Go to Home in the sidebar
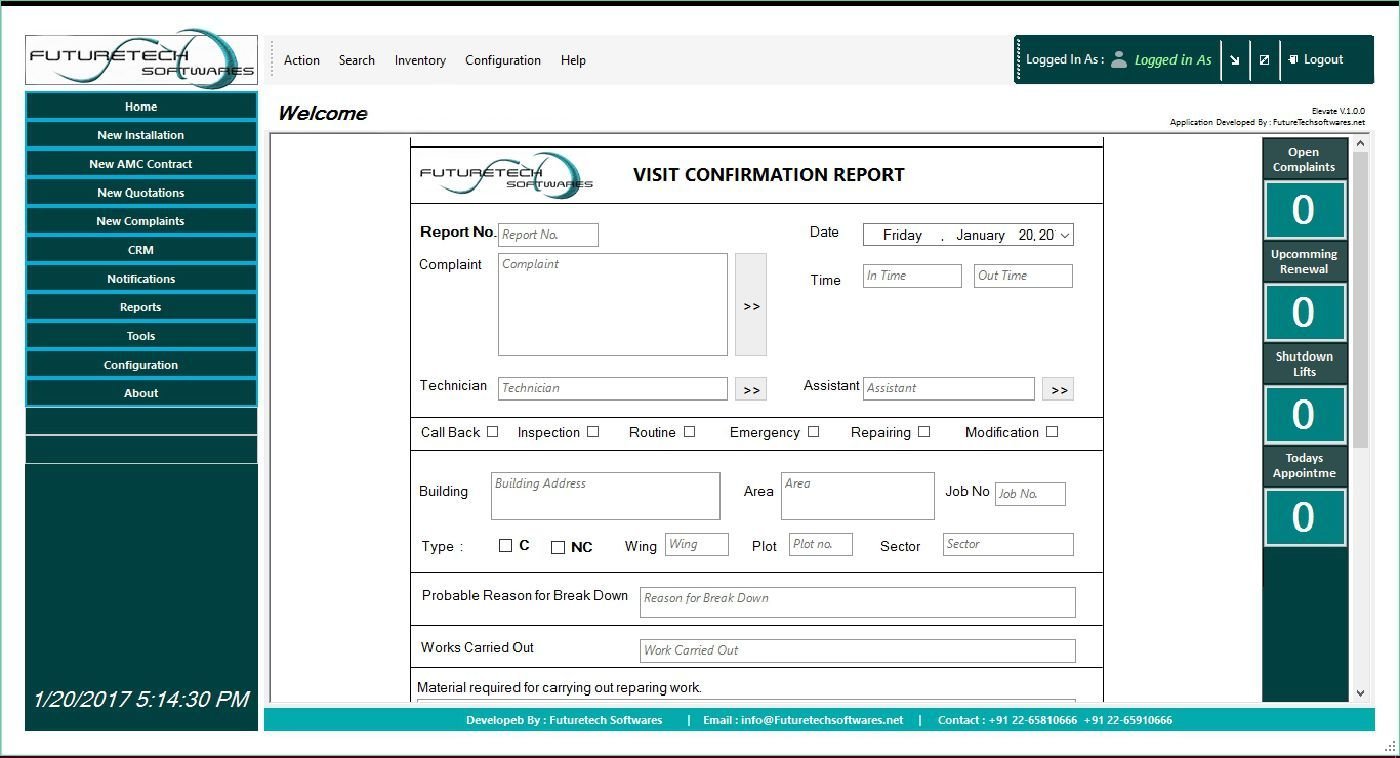The width and height of the screenshot is (1400, 758). (141, 107)
